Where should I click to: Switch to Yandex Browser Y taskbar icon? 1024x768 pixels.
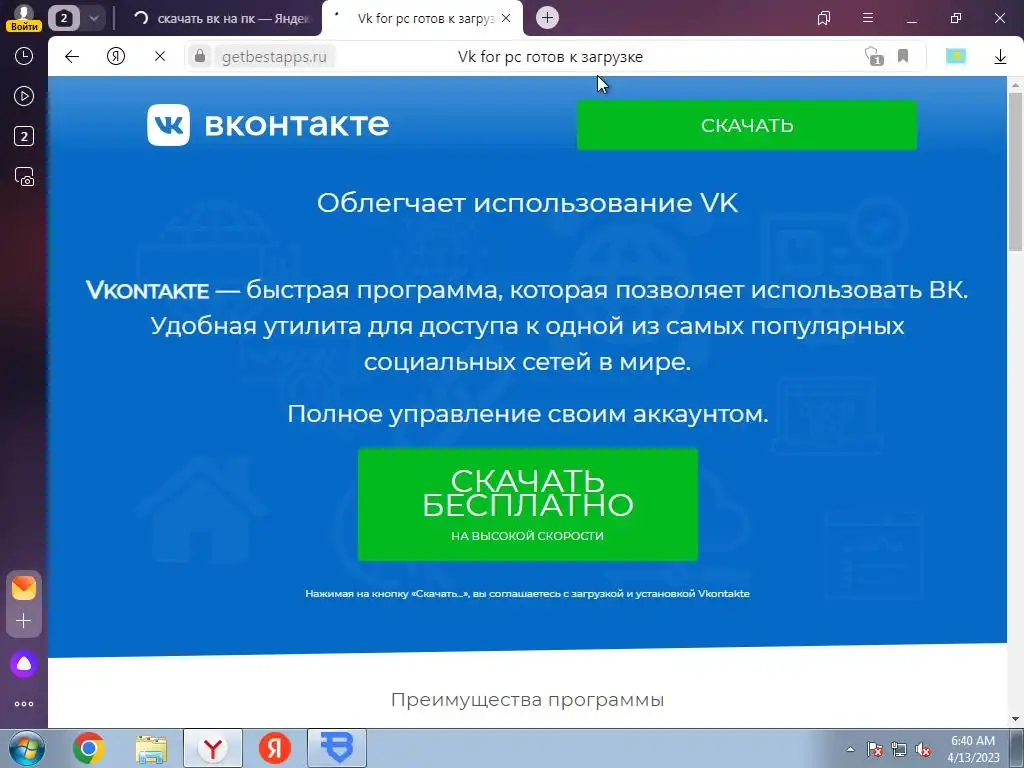coord(213,748)
